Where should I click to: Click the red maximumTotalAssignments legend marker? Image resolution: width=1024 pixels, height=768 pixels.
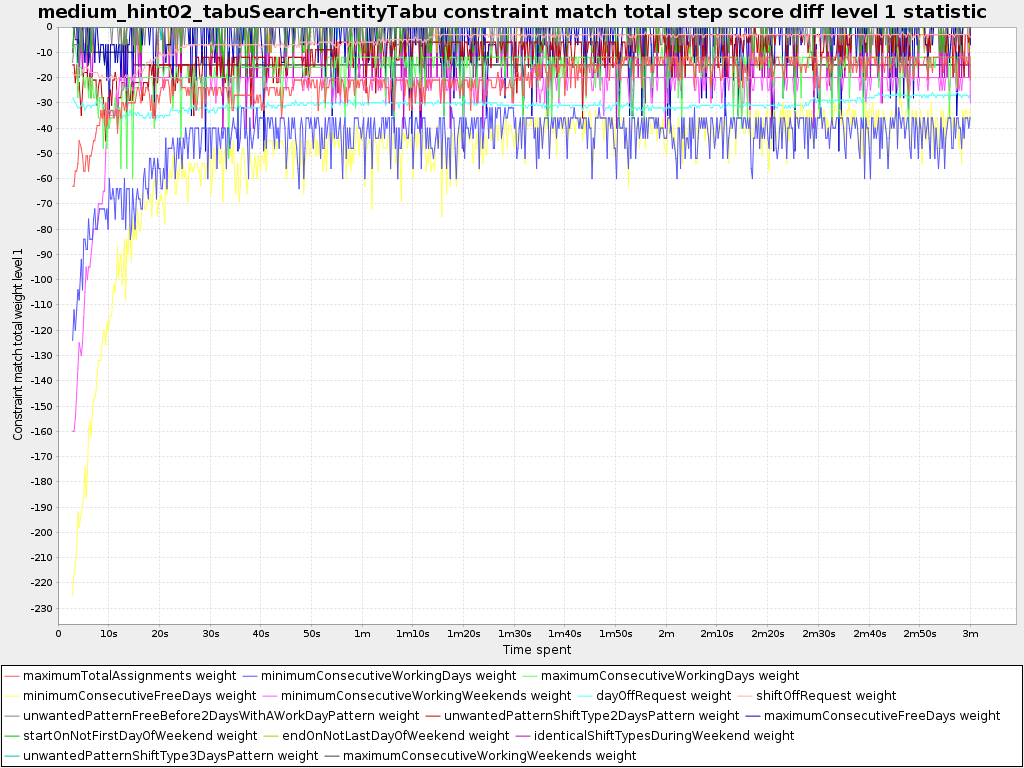tap(13, 676)
